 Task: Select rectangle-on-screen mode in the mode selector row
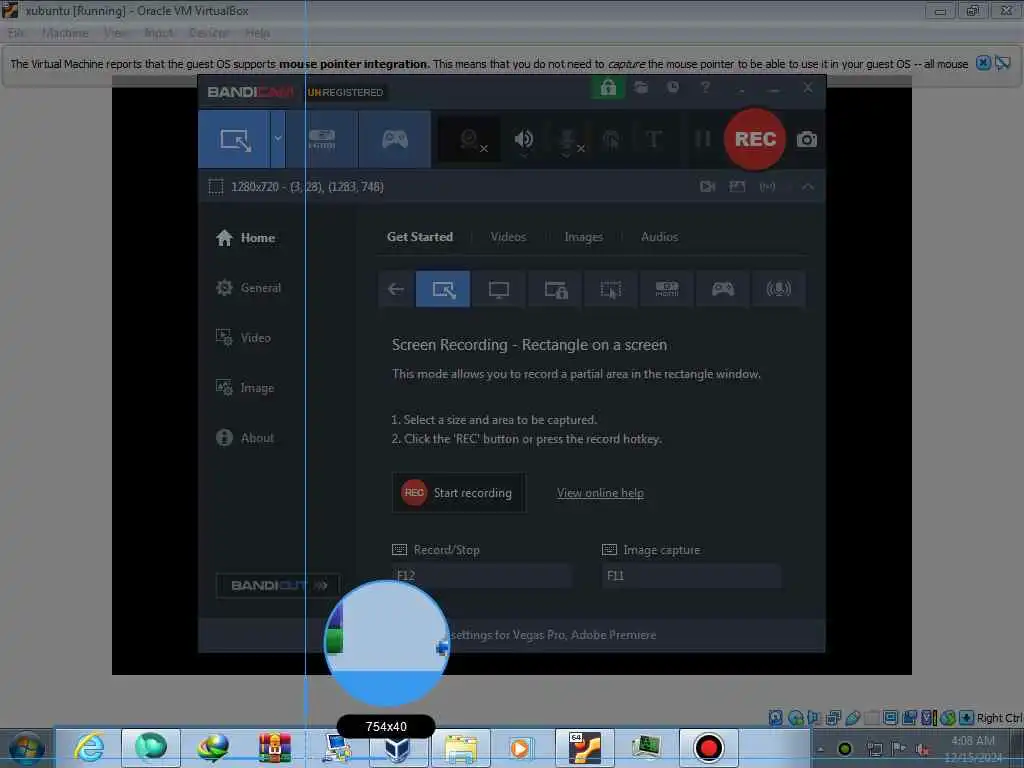pos(443,289)
